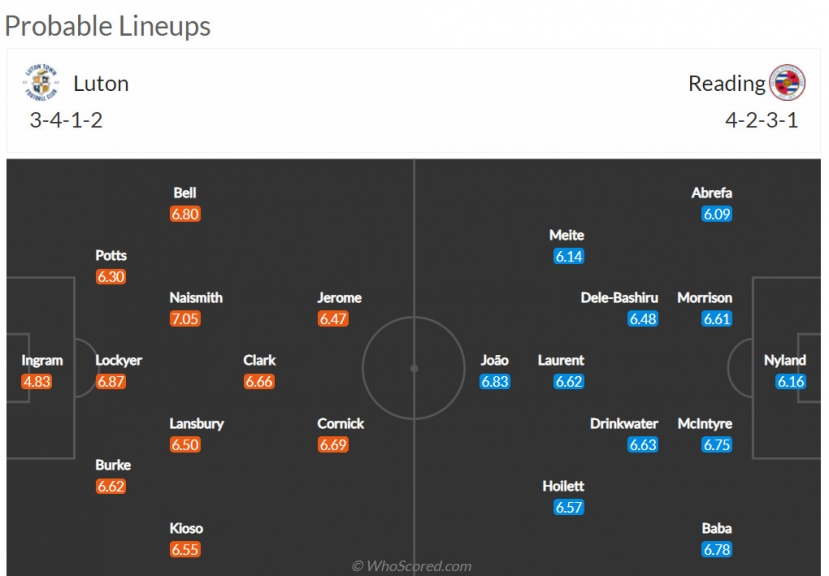
Task: Click Baba's 6.78 rating badge
Action: click(x=716, y=550)
